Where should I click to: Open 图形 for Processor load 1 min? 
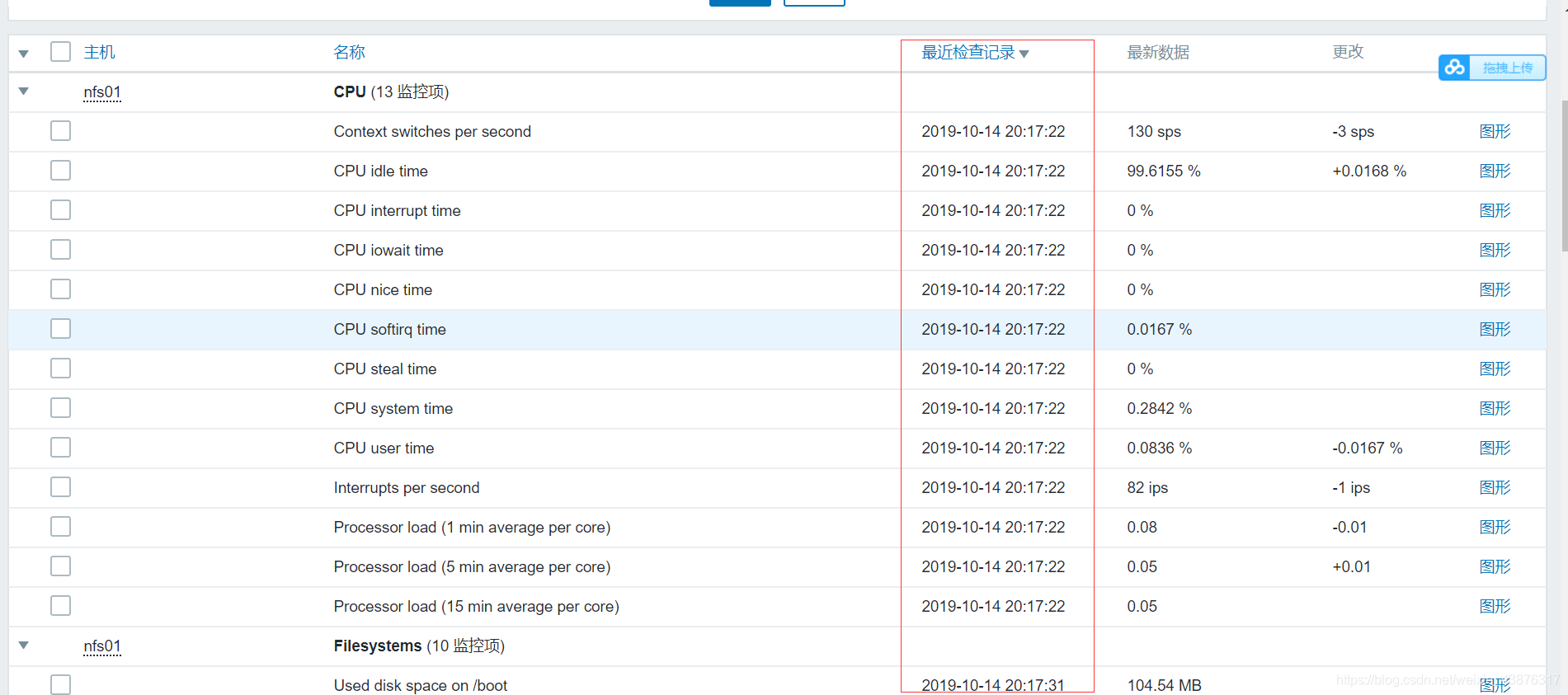tap(1495, 527)
